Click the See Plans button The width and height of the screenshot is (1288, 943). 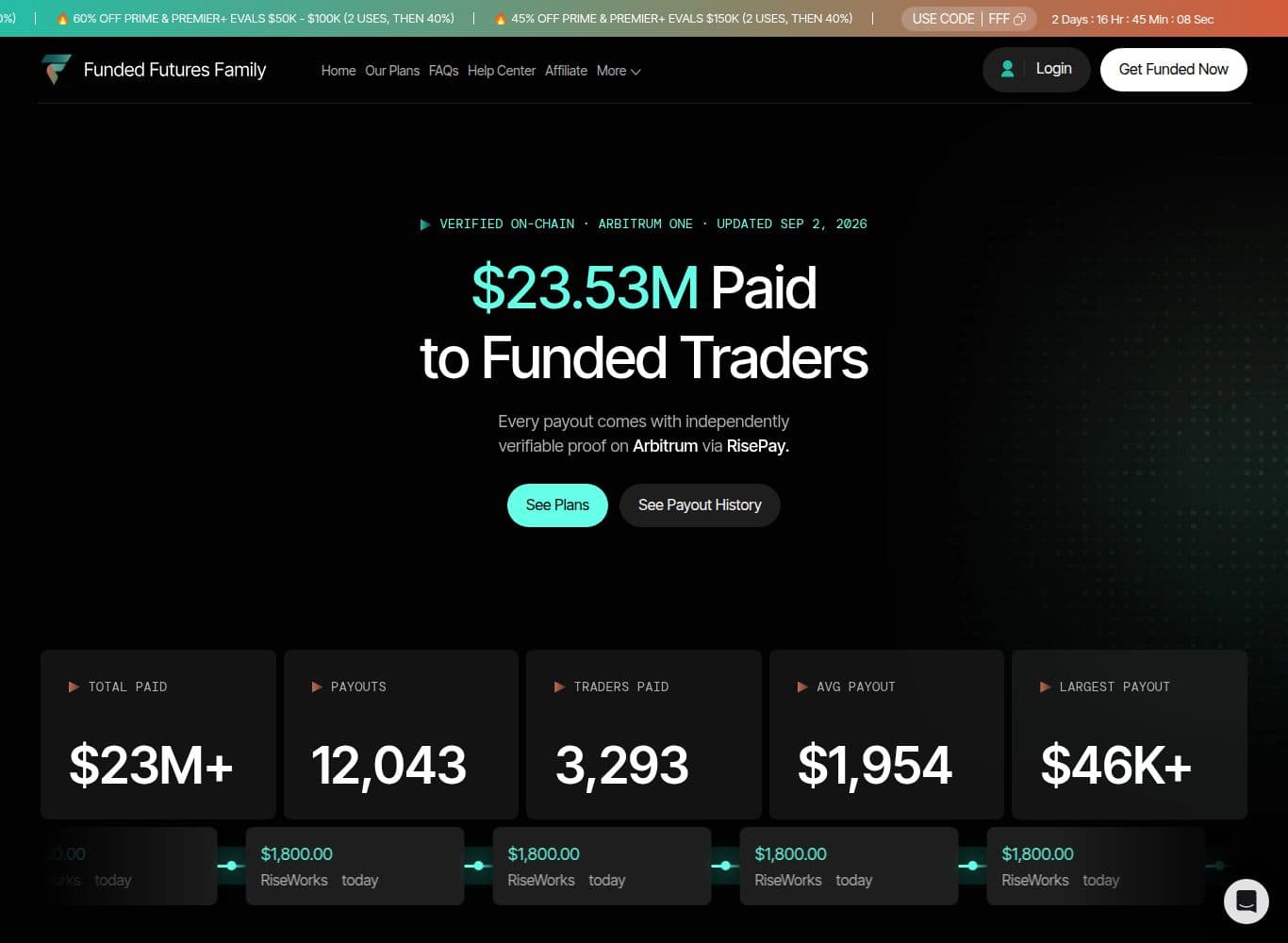(x=557, y=505)
